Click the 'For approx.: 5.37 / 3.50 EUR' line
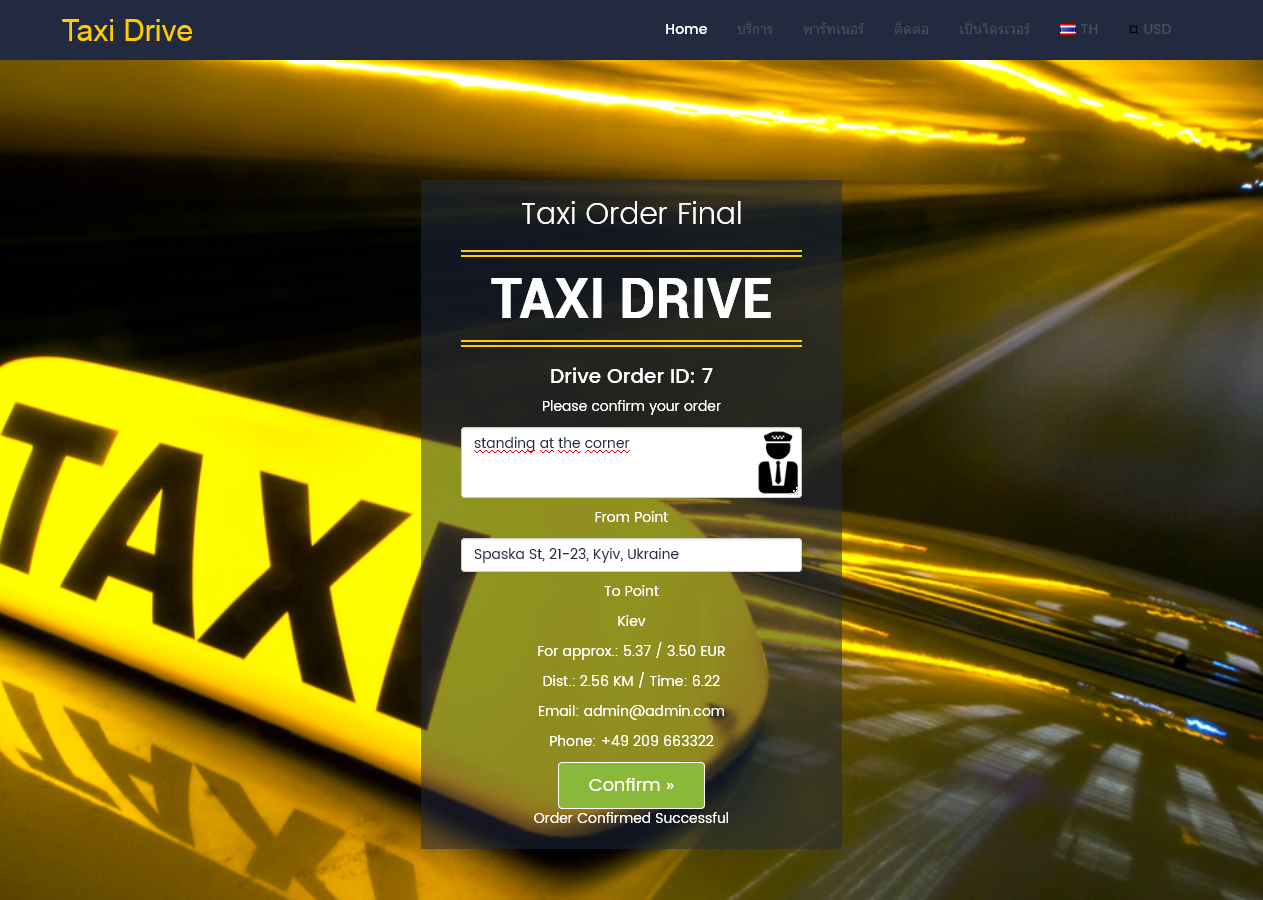This screenshot has height=900, width=1263. coord(631,651)
